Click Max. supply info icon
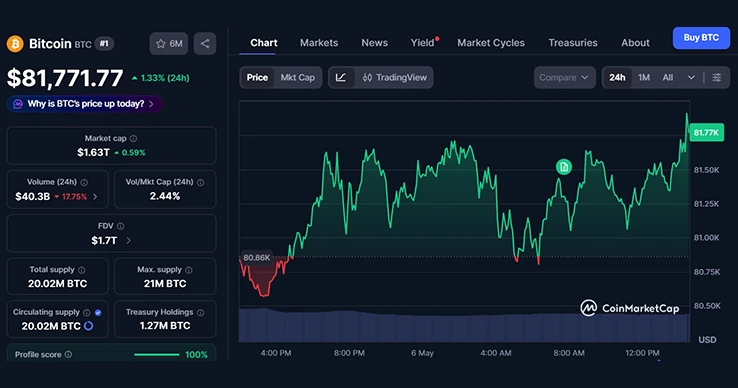This screenshot has height=388, width=738. click(x=189, y=270)
